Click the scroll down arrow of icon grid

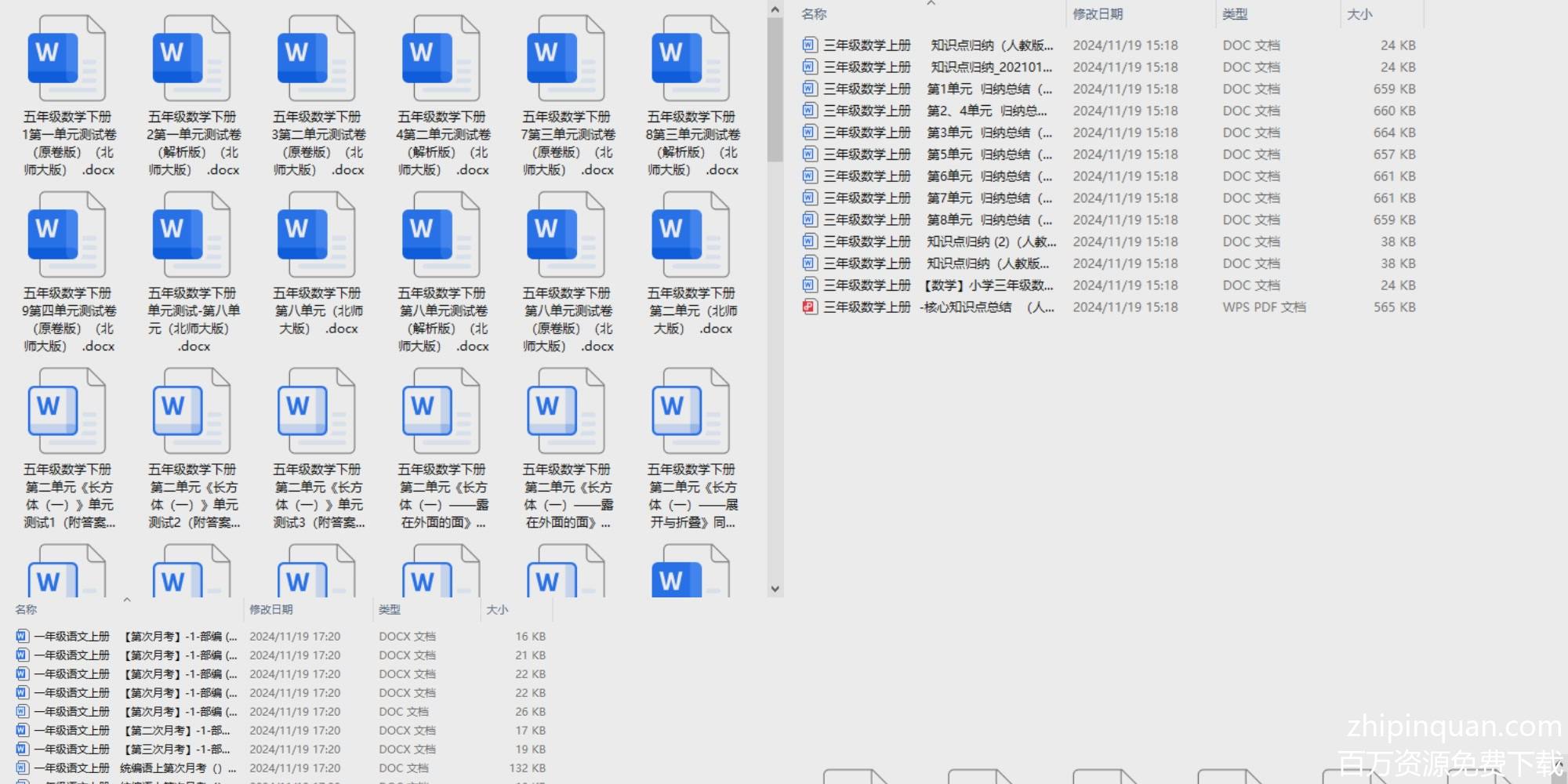click(x=775, y=589)
